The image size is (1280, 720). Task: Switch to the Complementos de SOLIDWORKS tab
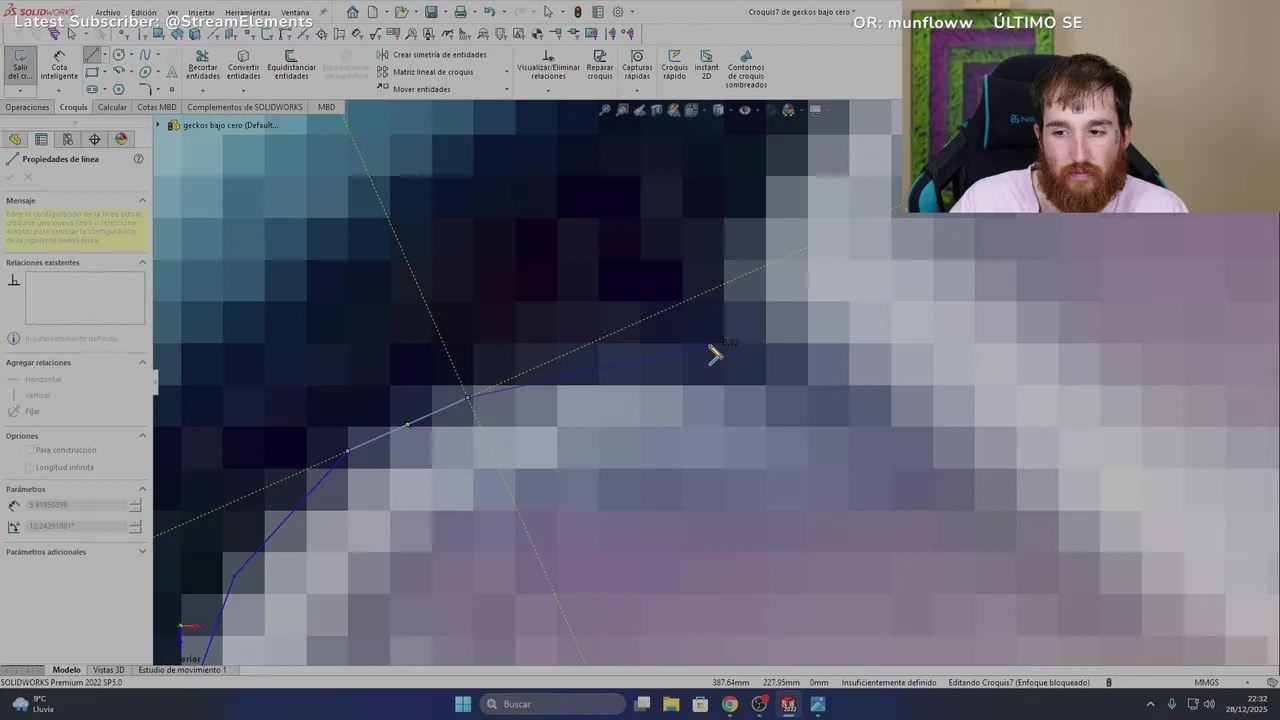245,107
